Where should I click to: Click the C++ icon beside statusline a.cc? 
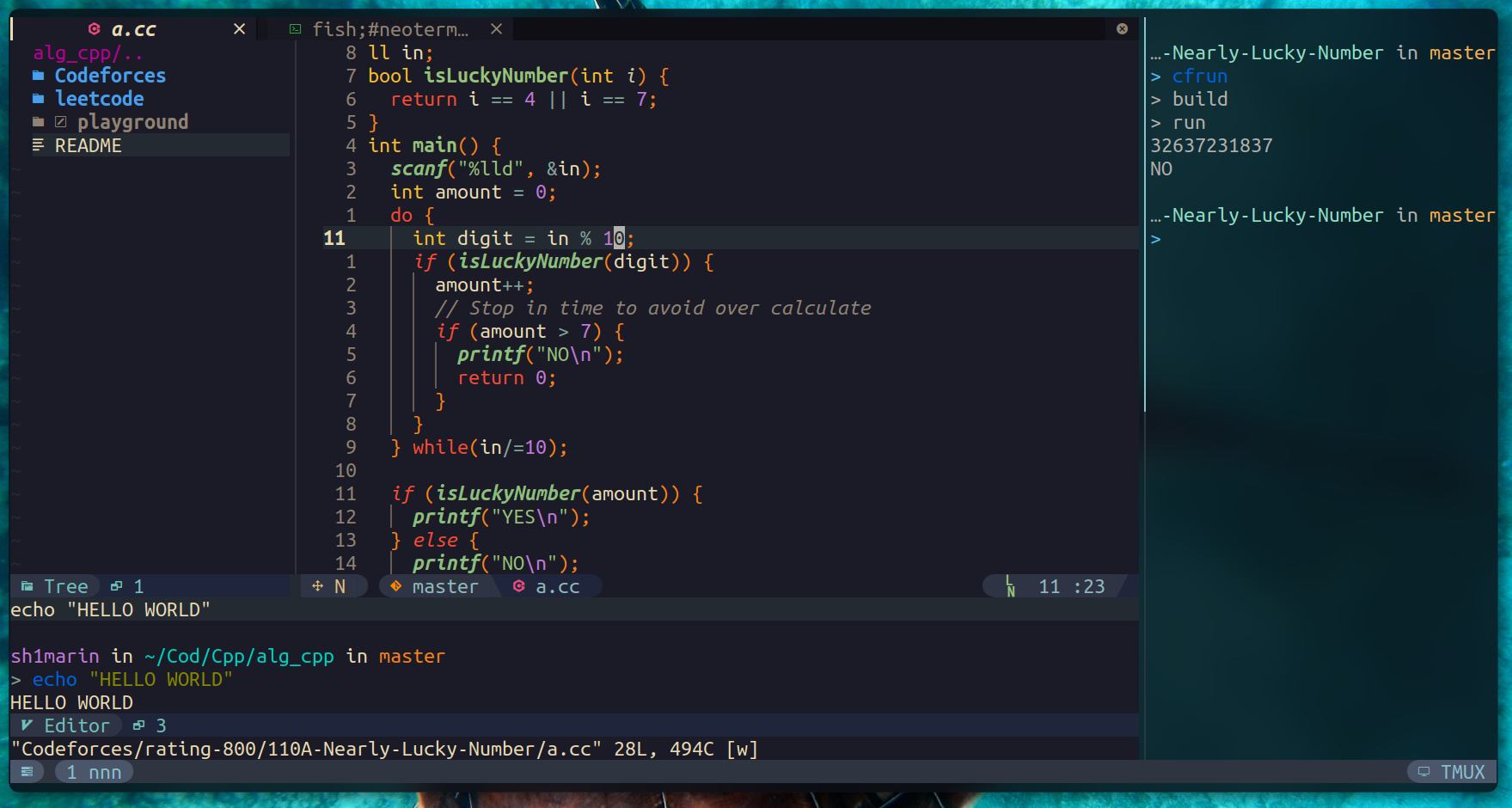[519, 586]
